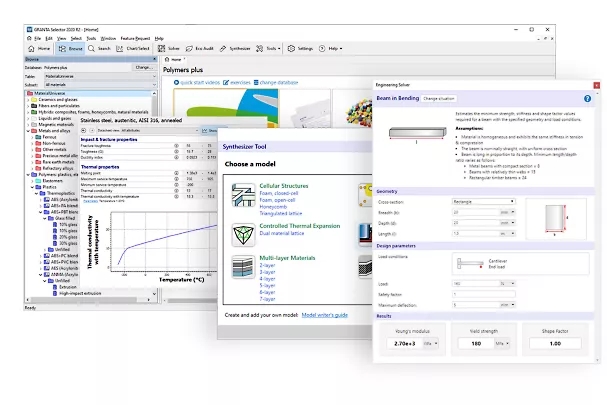Close the Browse panel

154,59
